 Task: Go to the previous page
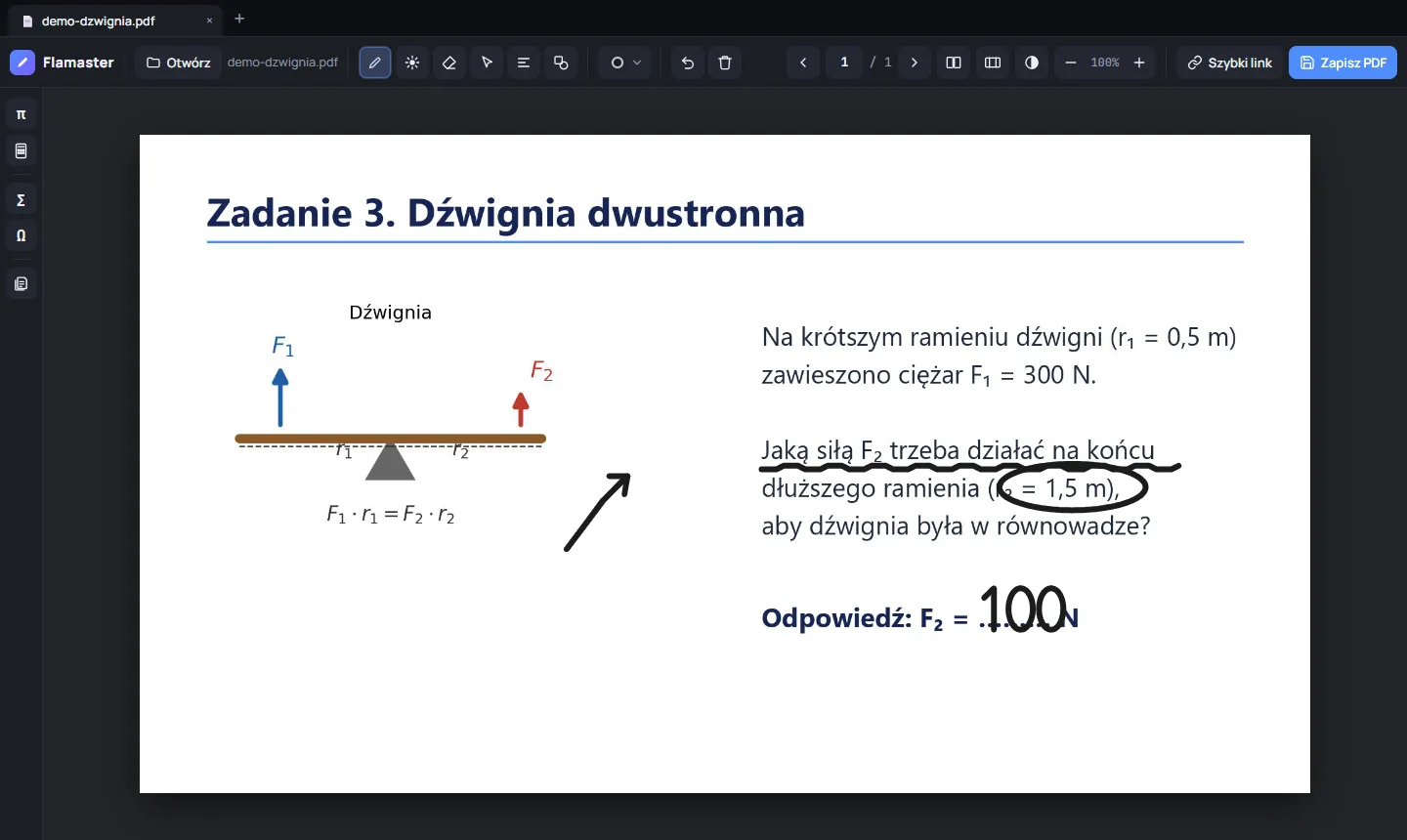pyautogui.click(x=803, y=63)
